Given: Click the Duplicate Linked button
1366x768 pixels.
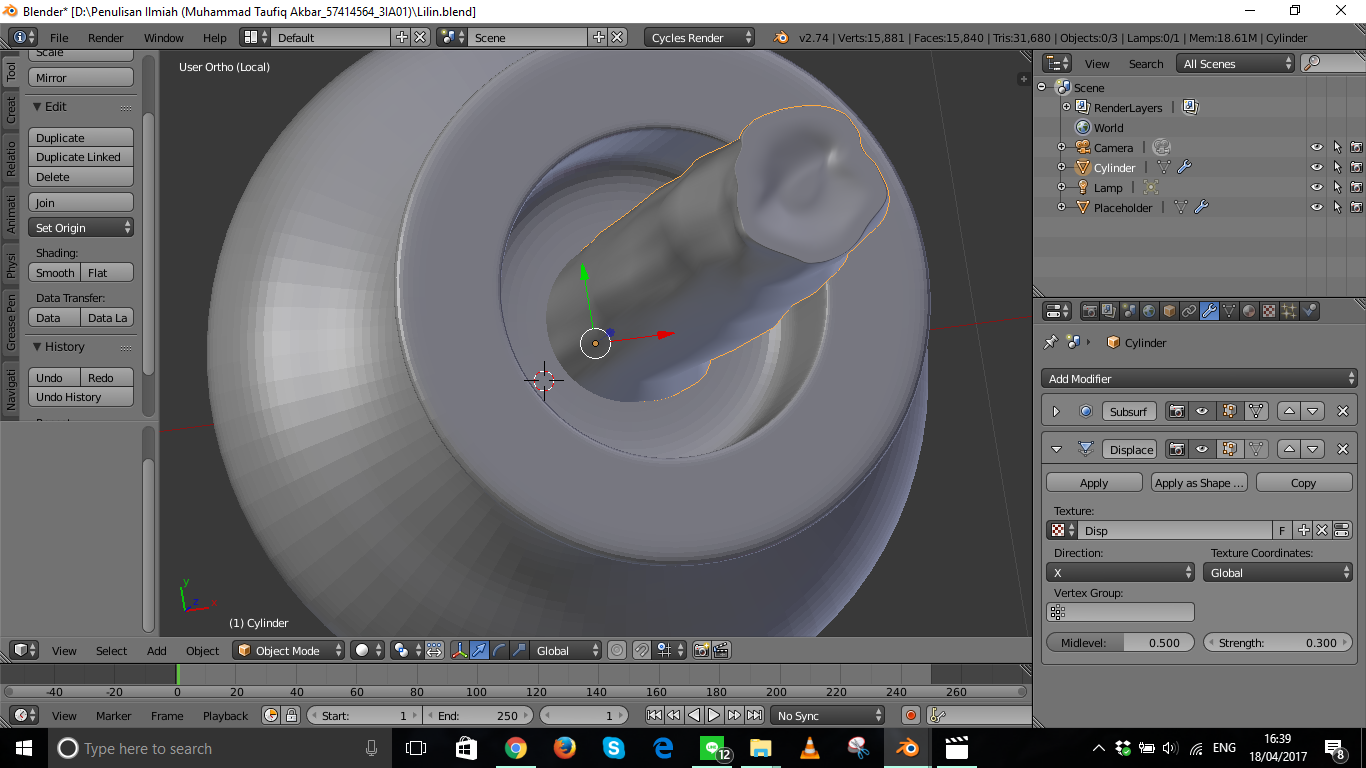Looking at the screenshot, I should tap(81, 156).
